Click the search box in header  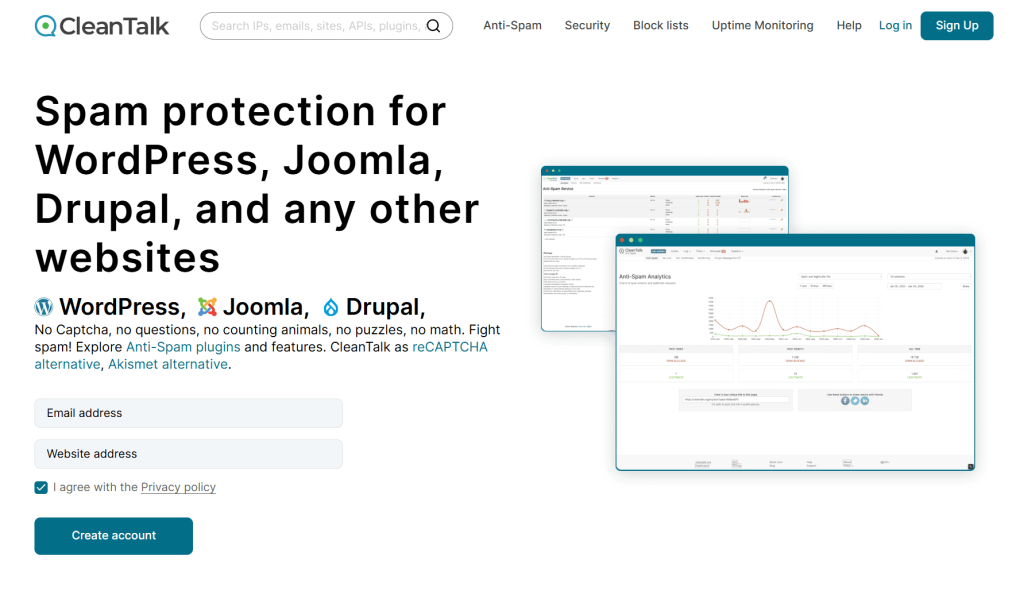click(315, 26)
